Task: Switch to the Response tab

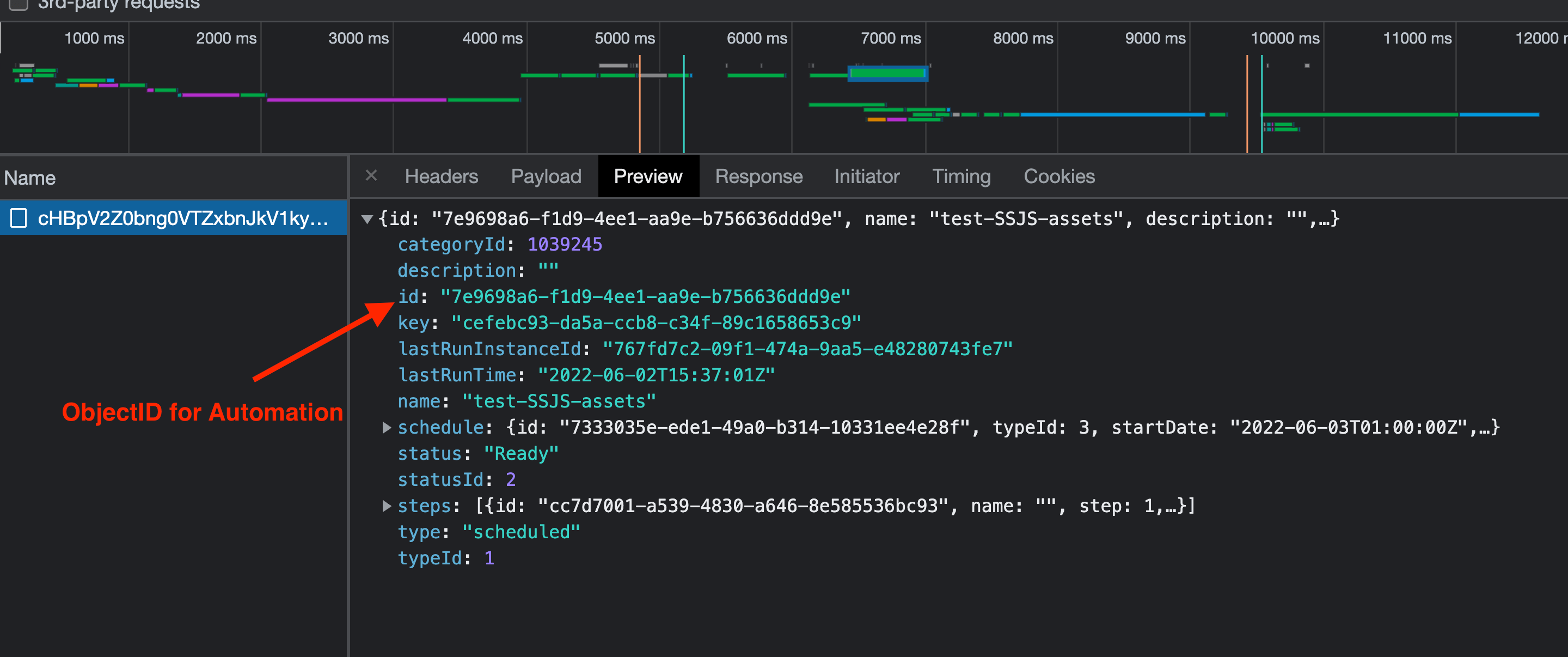Action: click(x=758, y=177)
